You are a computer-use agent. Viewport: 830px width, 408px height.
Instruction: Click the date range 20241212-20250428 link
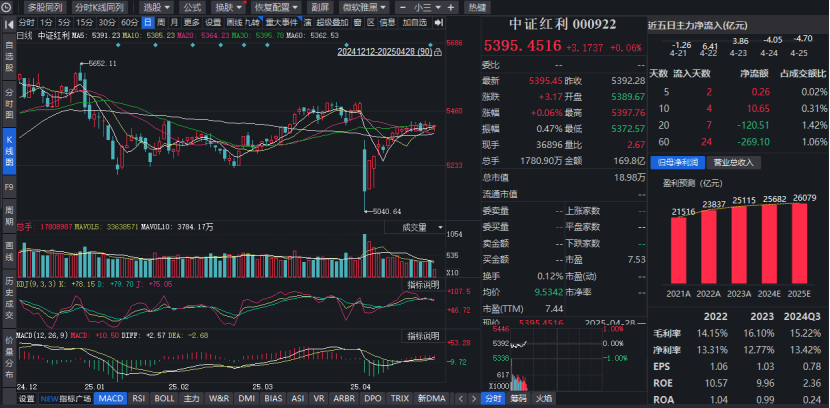tap(384, 52)
